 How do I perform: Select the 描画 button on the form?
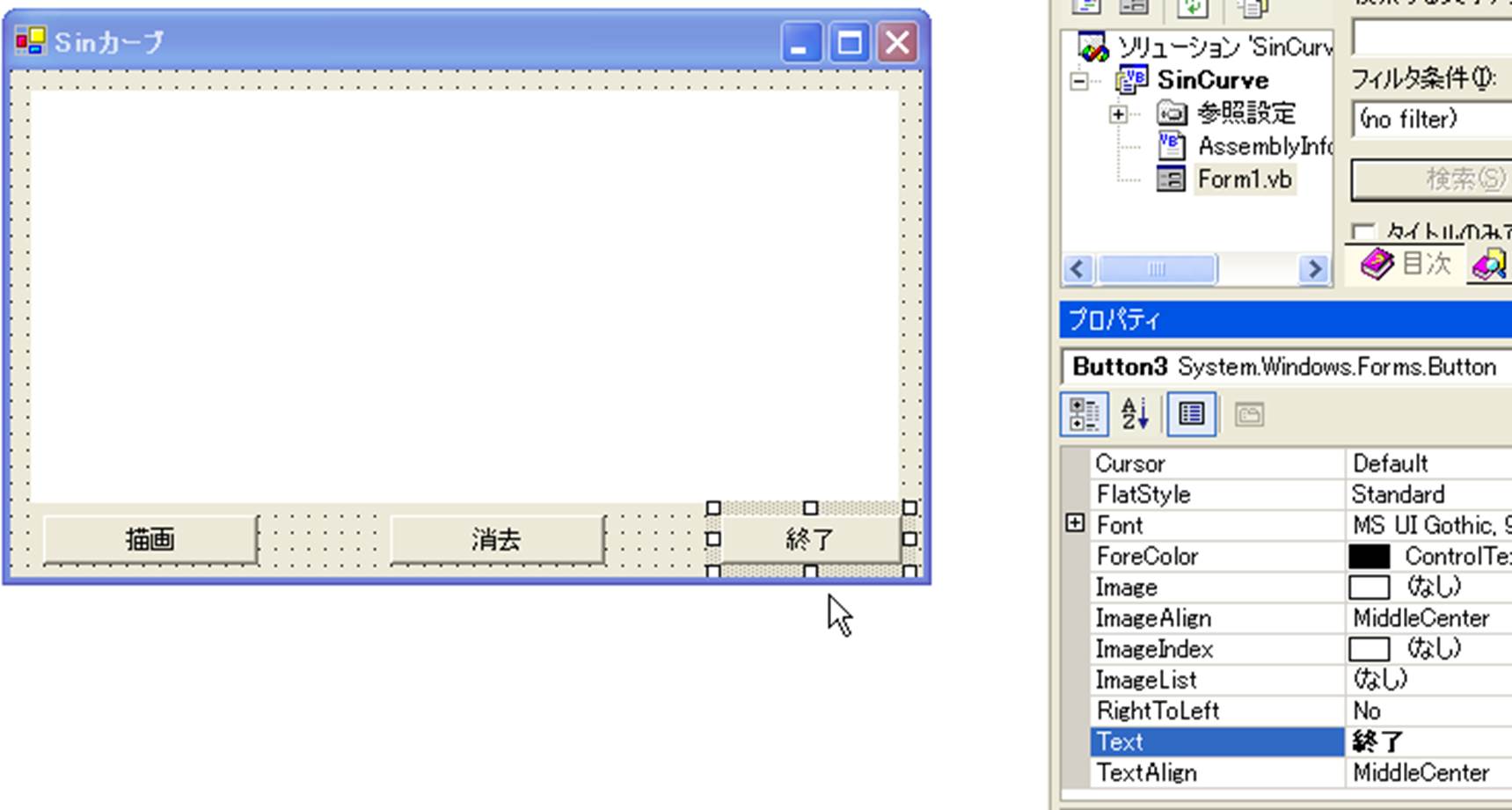pos(150,539)
